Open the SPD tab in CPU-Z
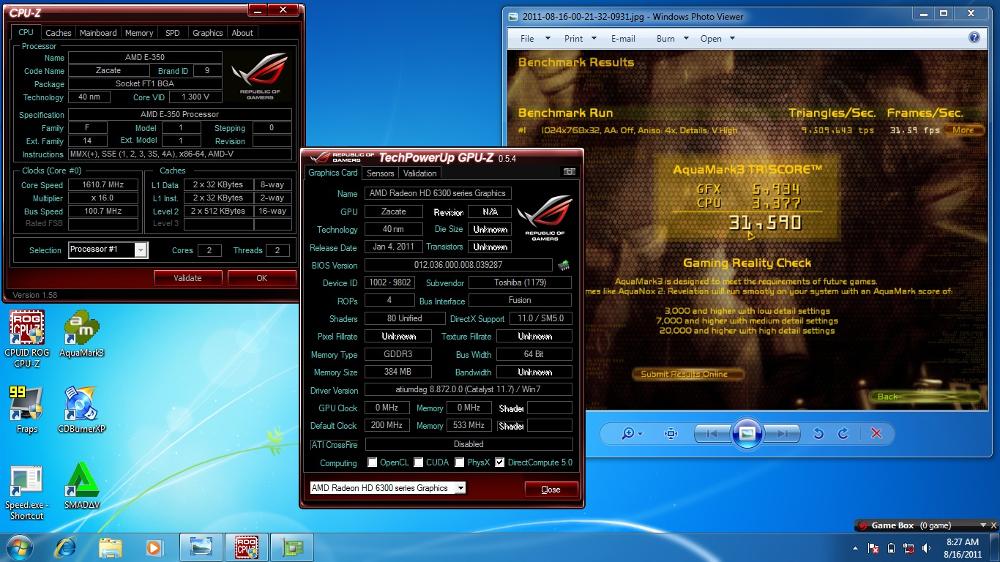The width and height of the screenshot is (1000, 562). point(173,33)
